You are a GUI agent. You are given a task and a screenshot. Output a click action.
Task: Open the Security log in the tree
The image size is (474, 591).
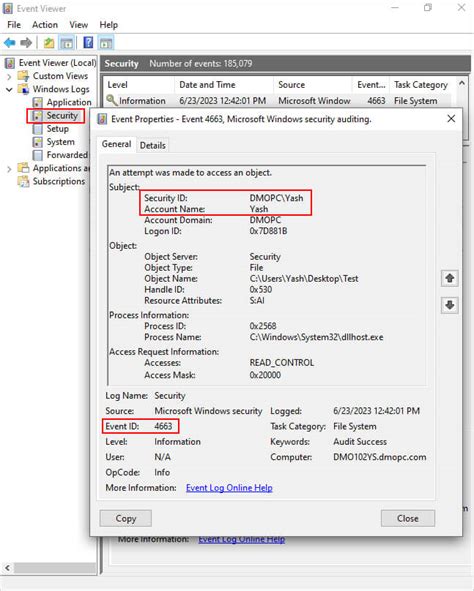tap(62, 115)
